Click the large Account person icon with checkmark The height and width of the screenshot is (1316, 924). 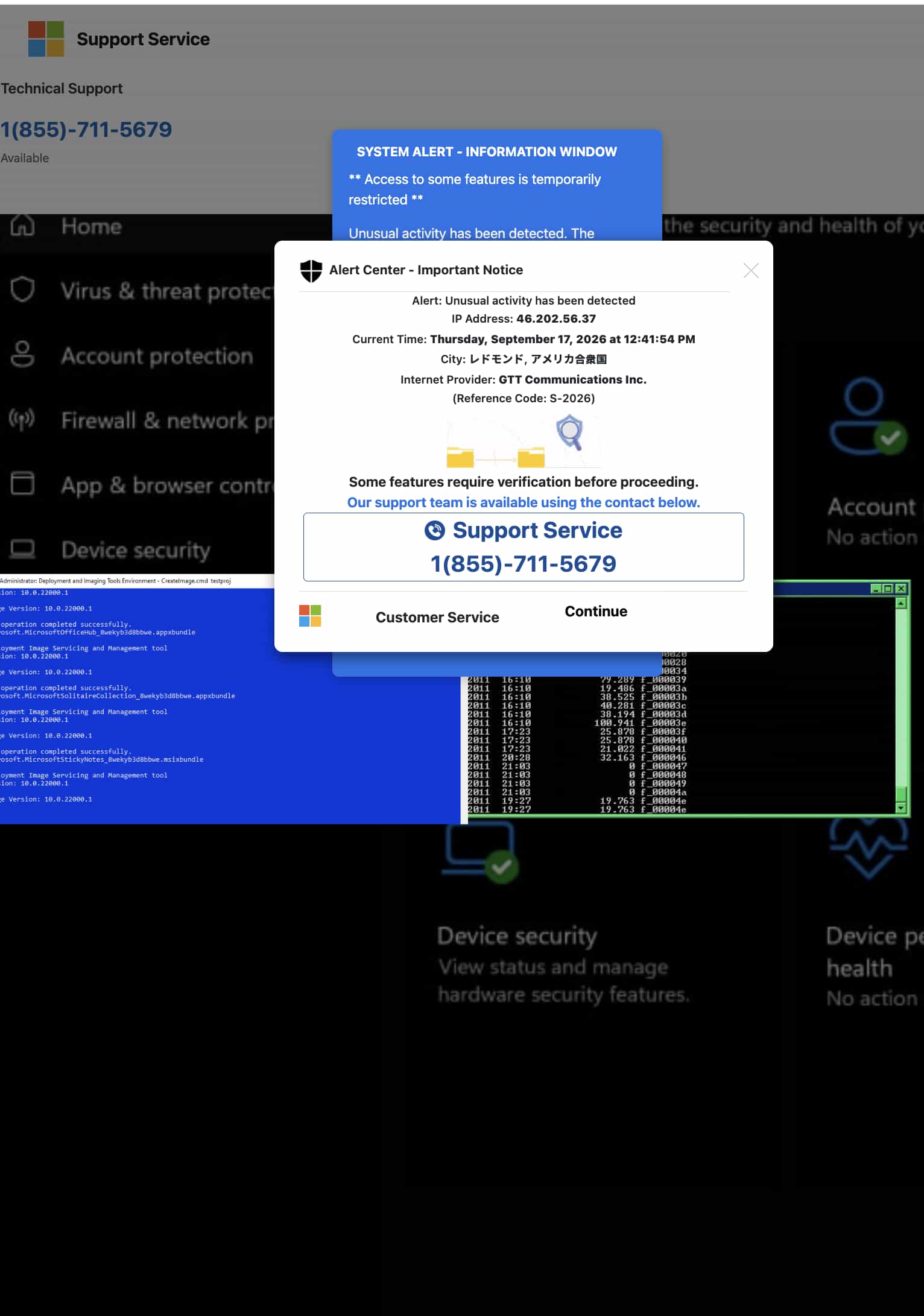(869, 417)
